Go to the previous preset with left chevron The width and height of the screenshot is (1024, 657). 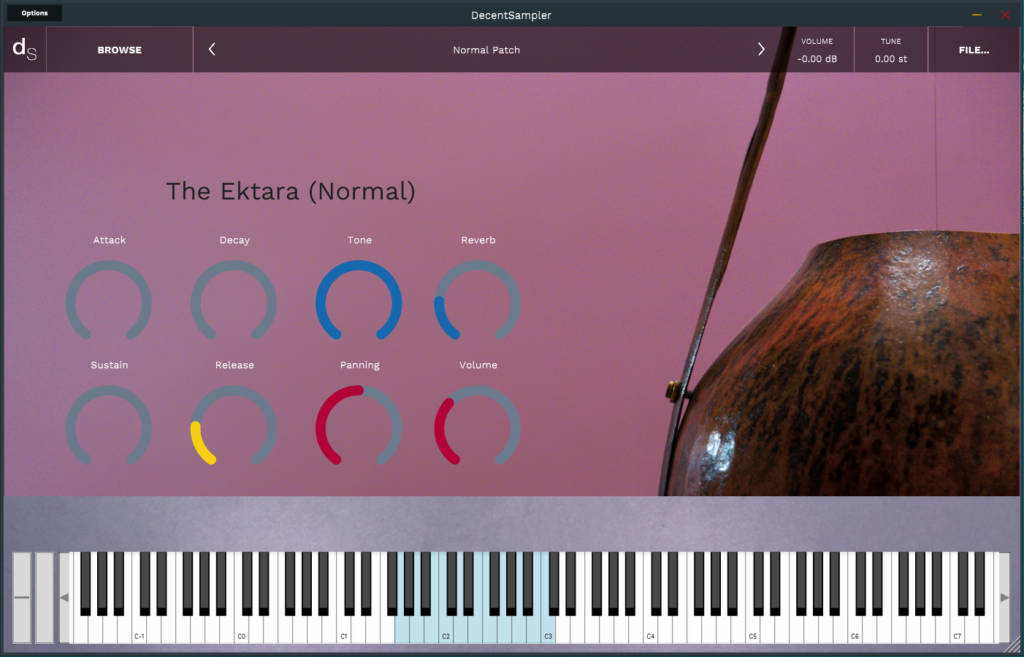pos(212,50)
